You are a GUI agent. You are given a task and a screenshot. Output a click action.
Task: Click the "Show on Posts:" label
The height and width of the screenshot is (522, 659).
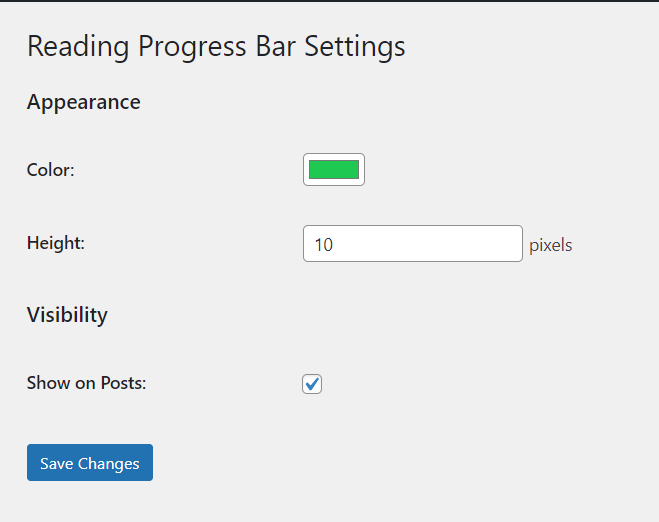tap(87, 383)
